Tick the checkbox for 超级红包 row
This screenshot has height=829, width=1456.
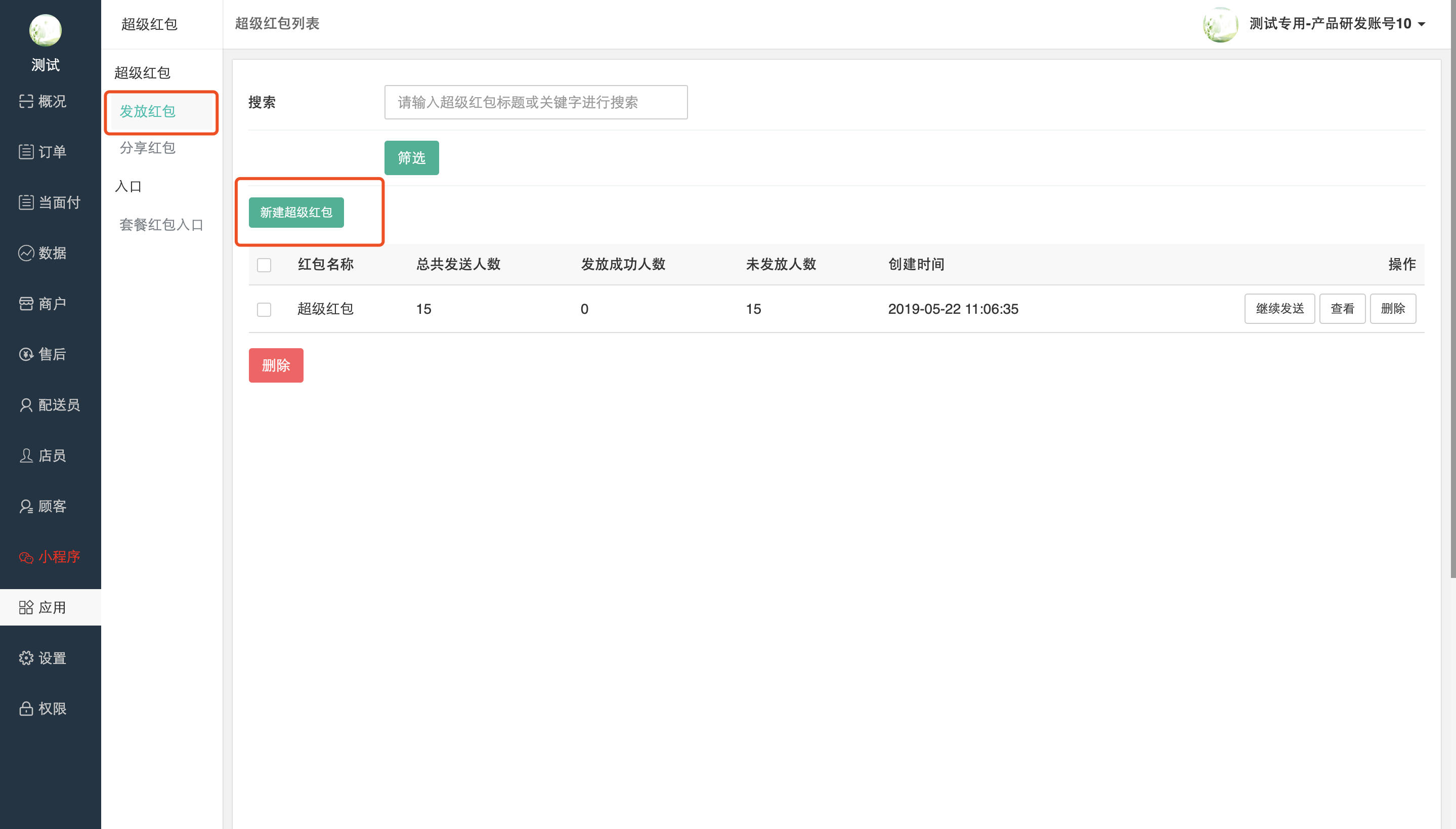pyautogui.click(x=264, y=309)
